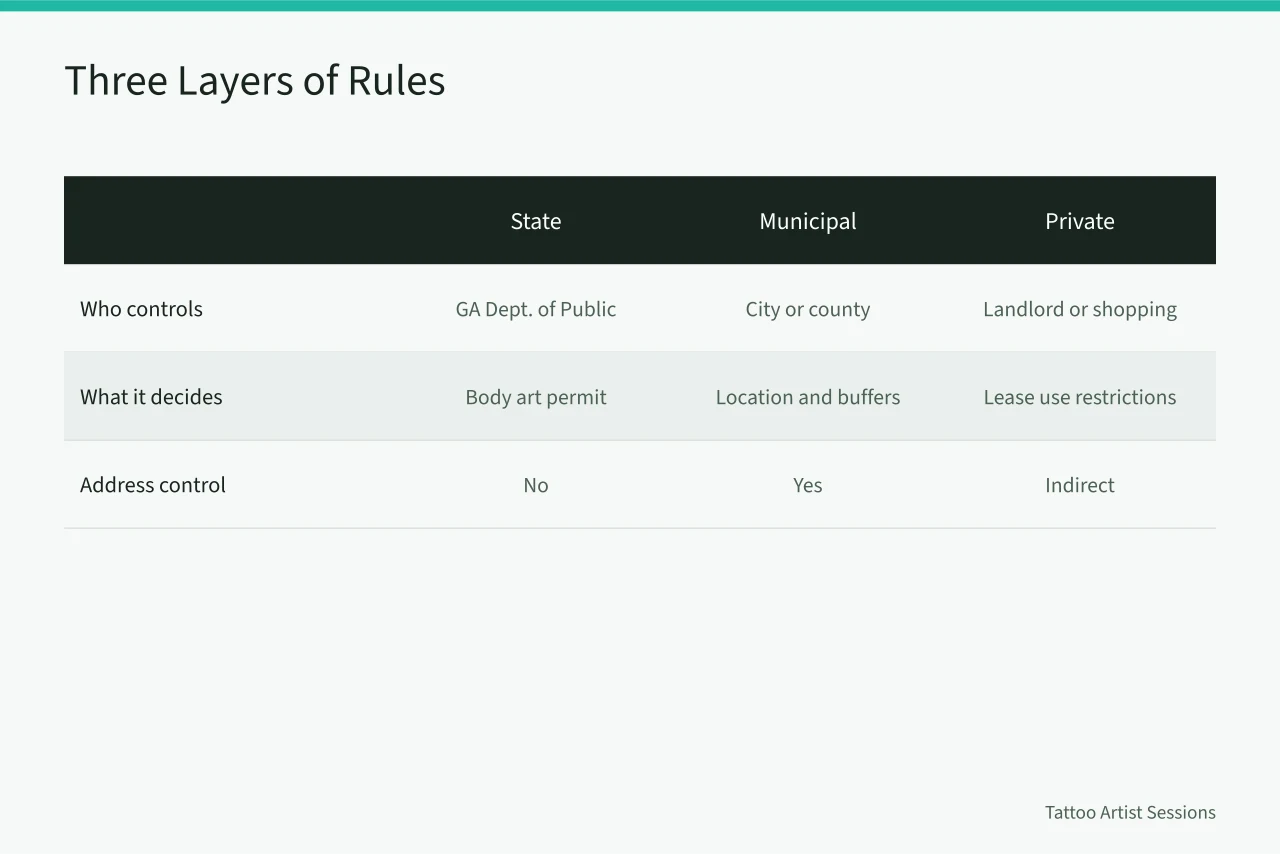Click the 'Address control' row label

153,485
